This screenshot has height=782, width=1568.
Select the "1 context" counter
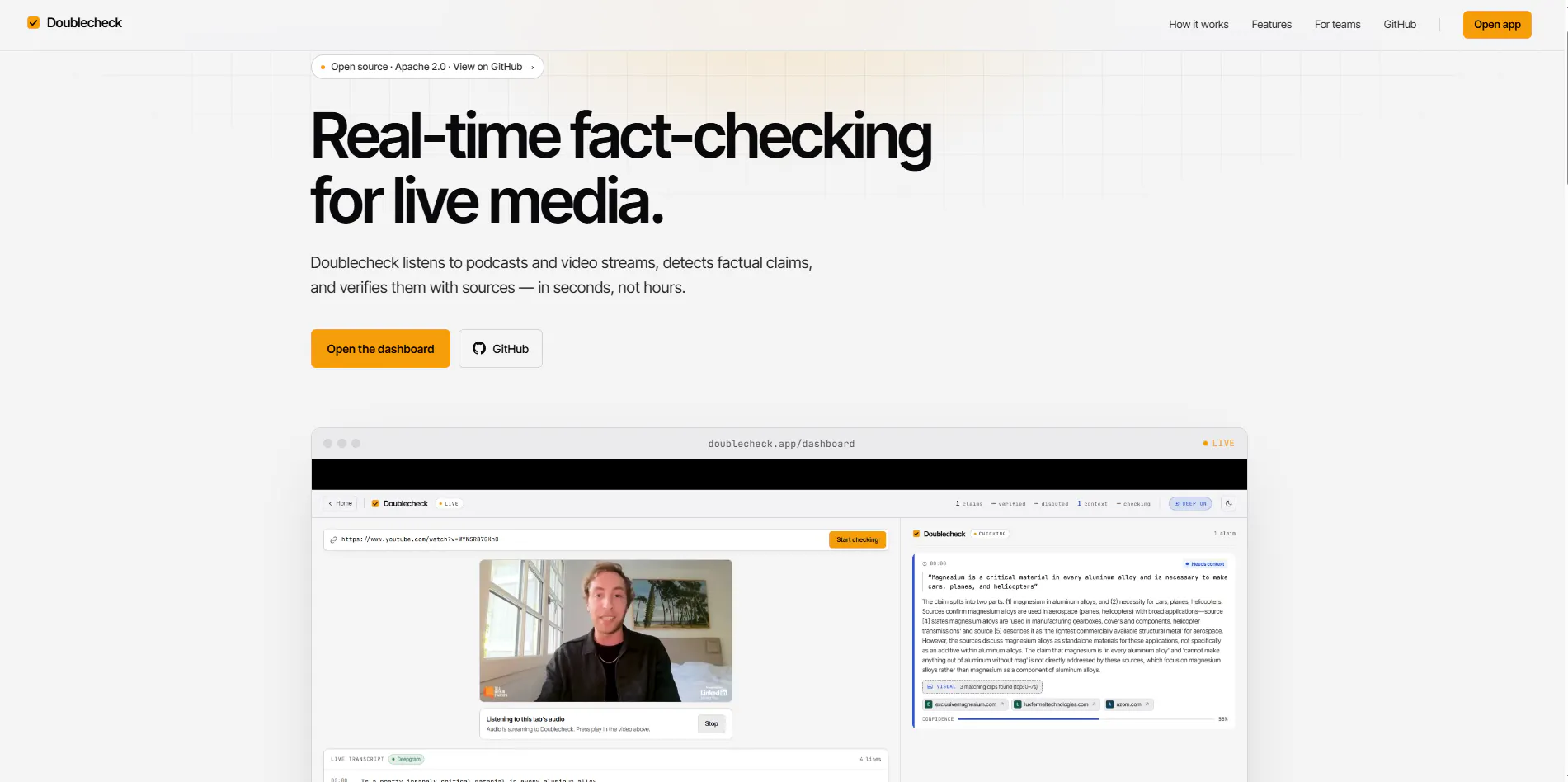point(1092,503)
